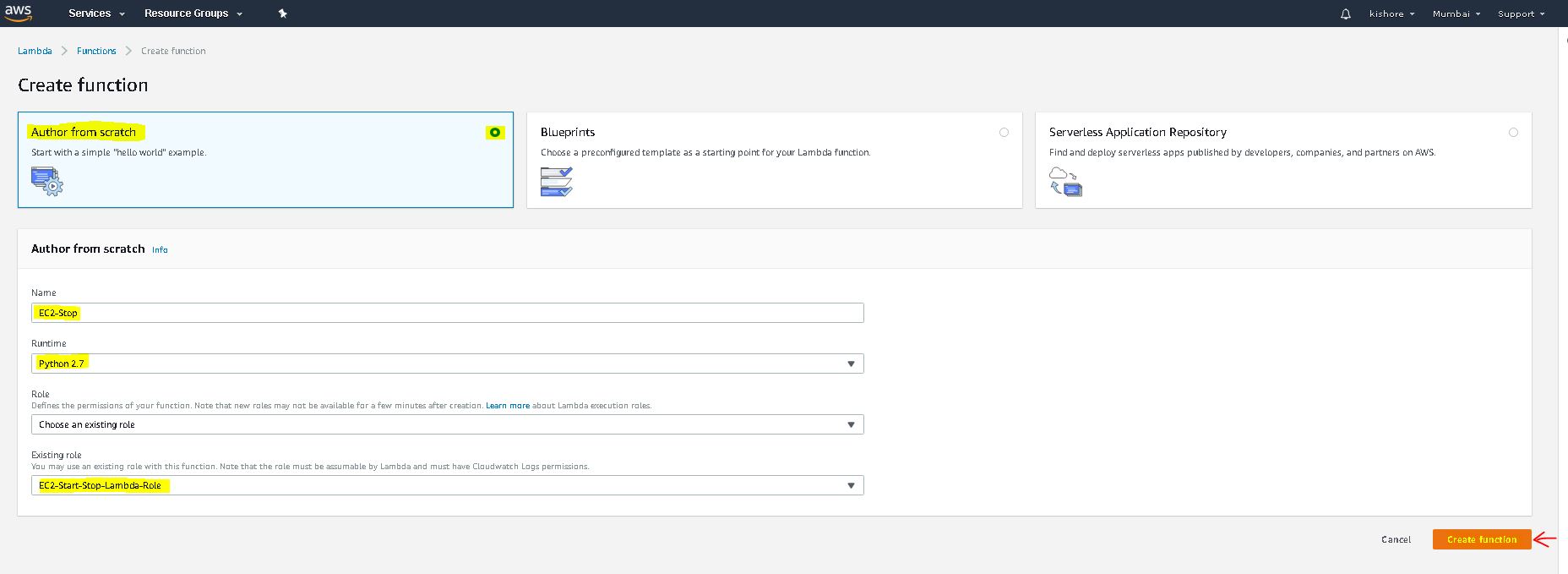Open the Learn more link

point(508,406)
